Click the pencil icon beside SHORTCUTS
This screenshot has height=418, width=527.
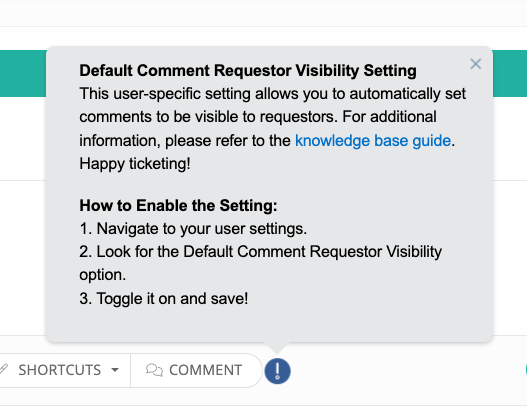click(x=3, y=369)
